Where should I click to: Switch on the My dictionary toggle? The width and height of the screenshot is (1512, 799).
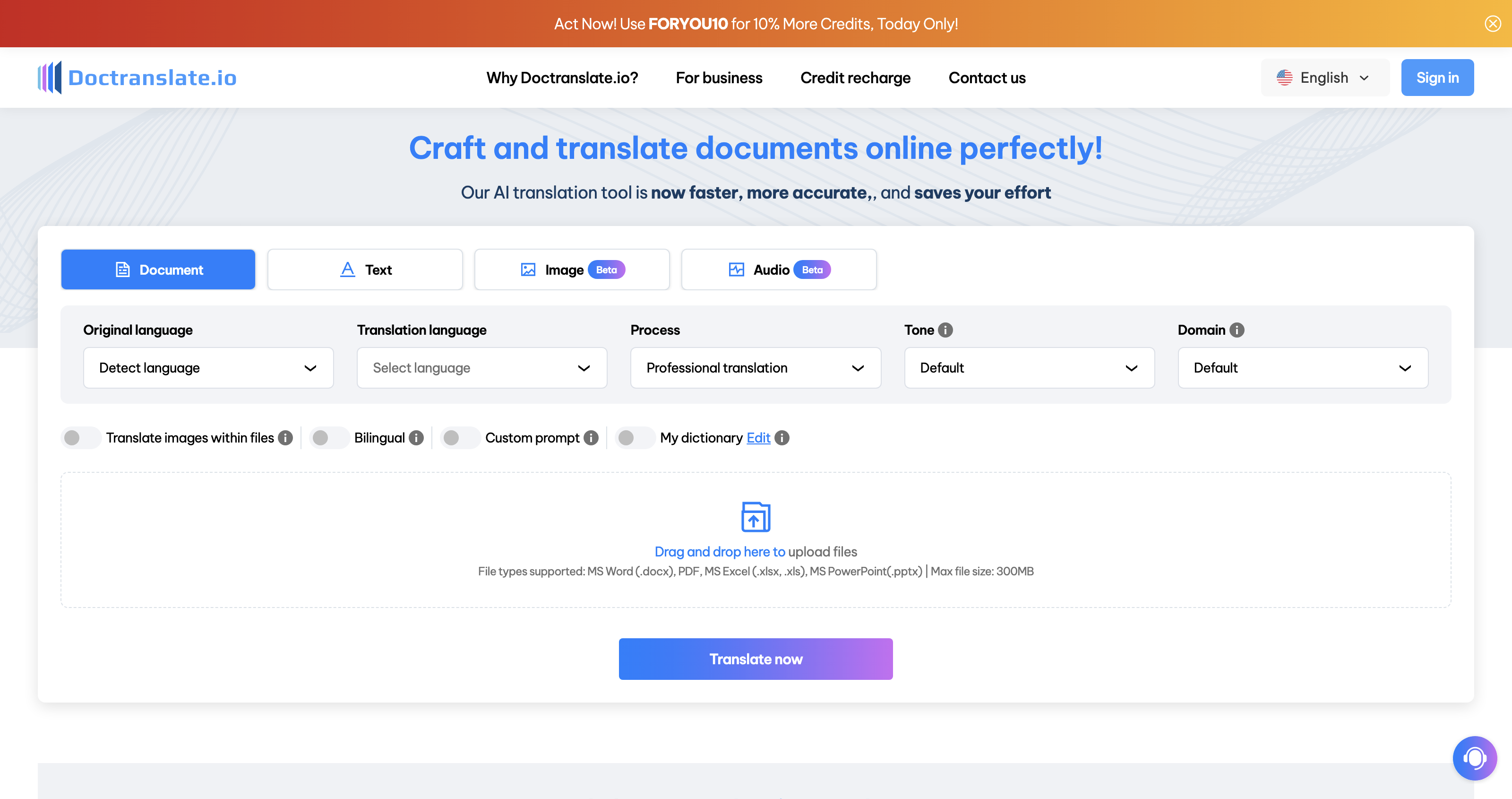tap(635, 438)
